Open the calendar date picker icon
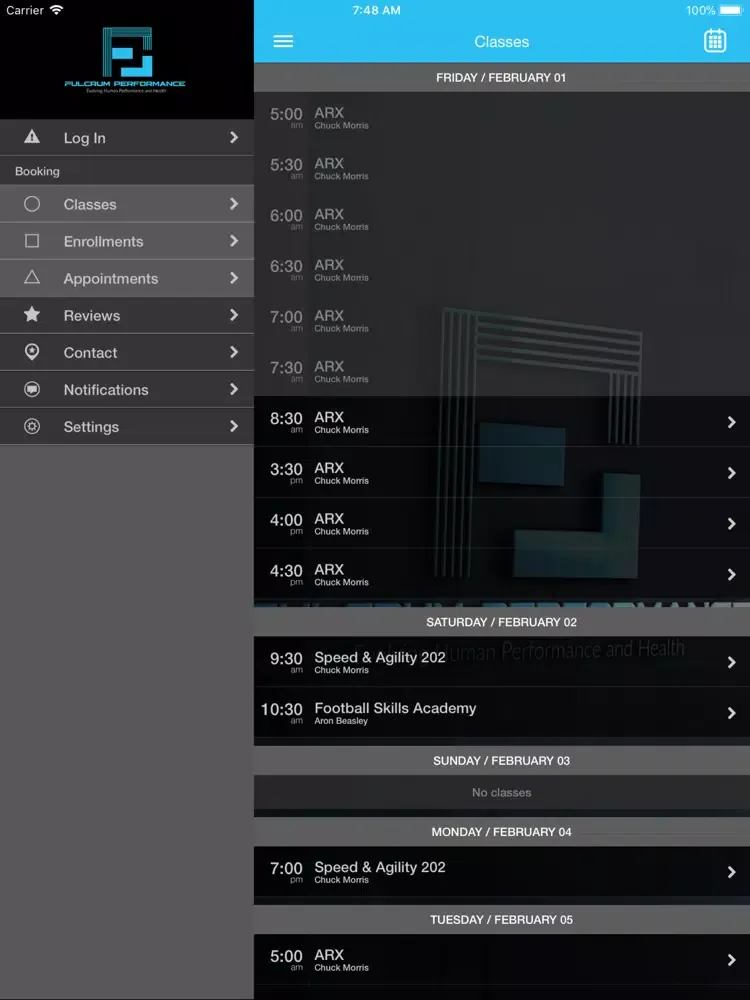The height and width of the screenshot is (1000, 750). tap(715, 41)
